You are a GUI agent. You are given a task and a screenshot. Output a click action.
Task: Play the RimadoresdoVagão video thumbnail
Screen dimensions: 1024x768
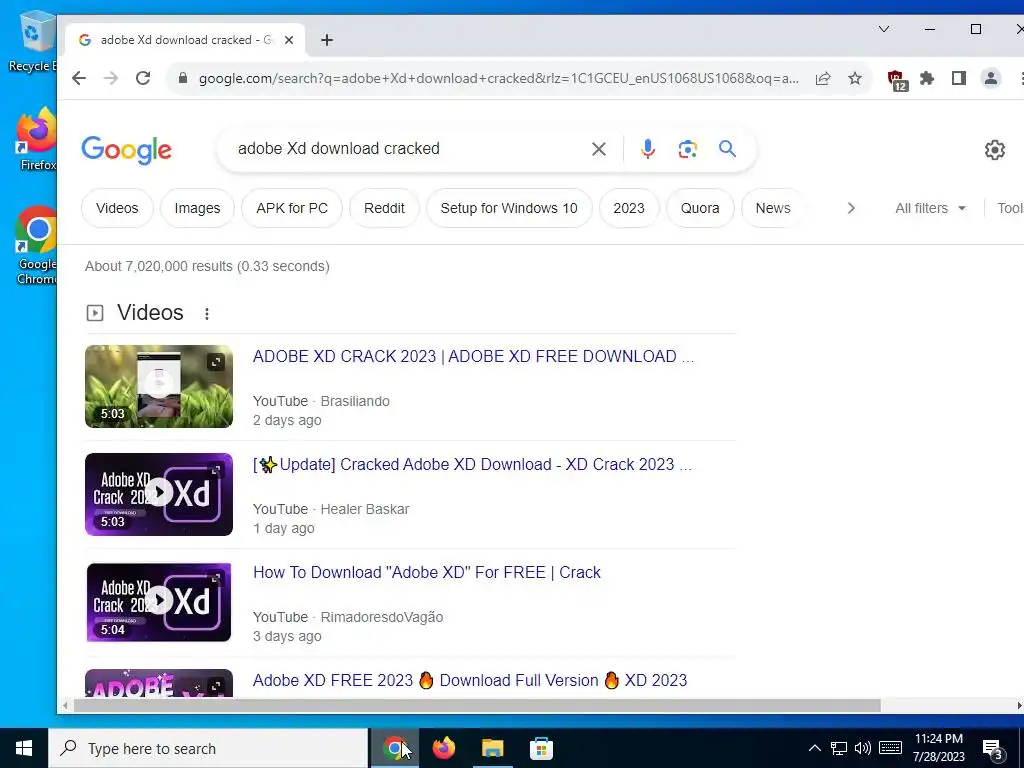(x=159, y=602)
